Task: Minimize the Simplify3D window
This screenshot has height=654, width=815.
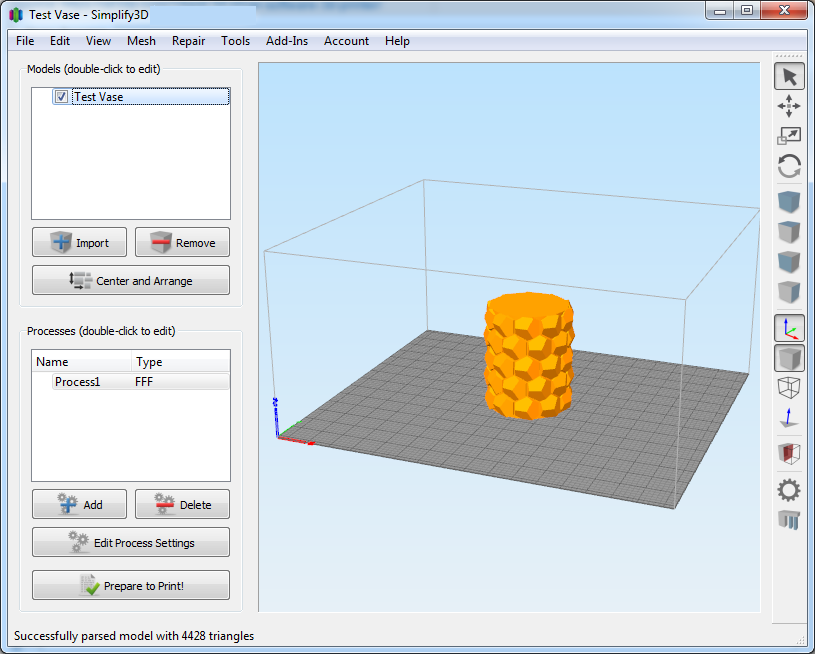Action: coord(720,11)
